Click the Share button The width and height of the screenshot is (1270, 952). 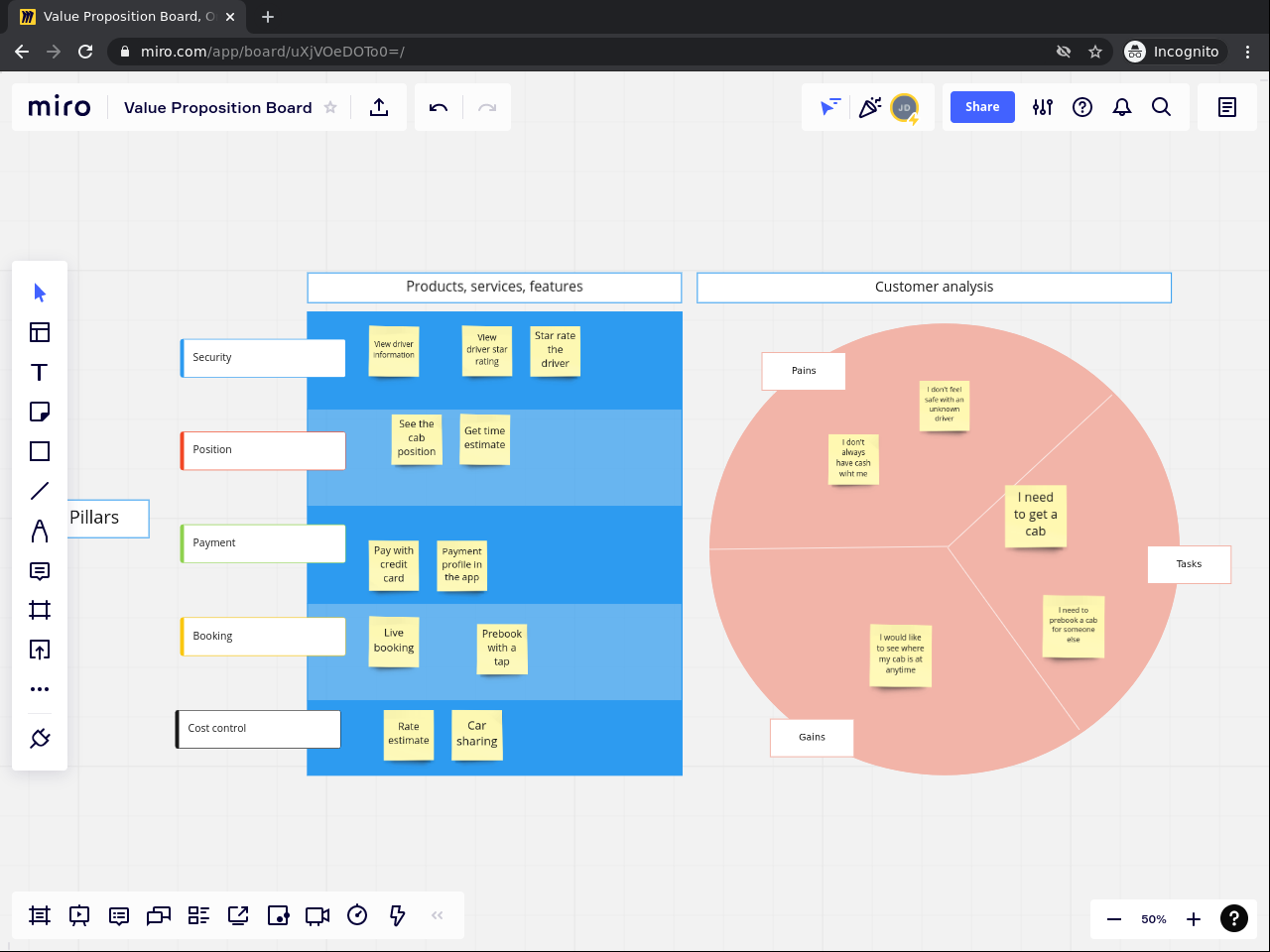982,107
